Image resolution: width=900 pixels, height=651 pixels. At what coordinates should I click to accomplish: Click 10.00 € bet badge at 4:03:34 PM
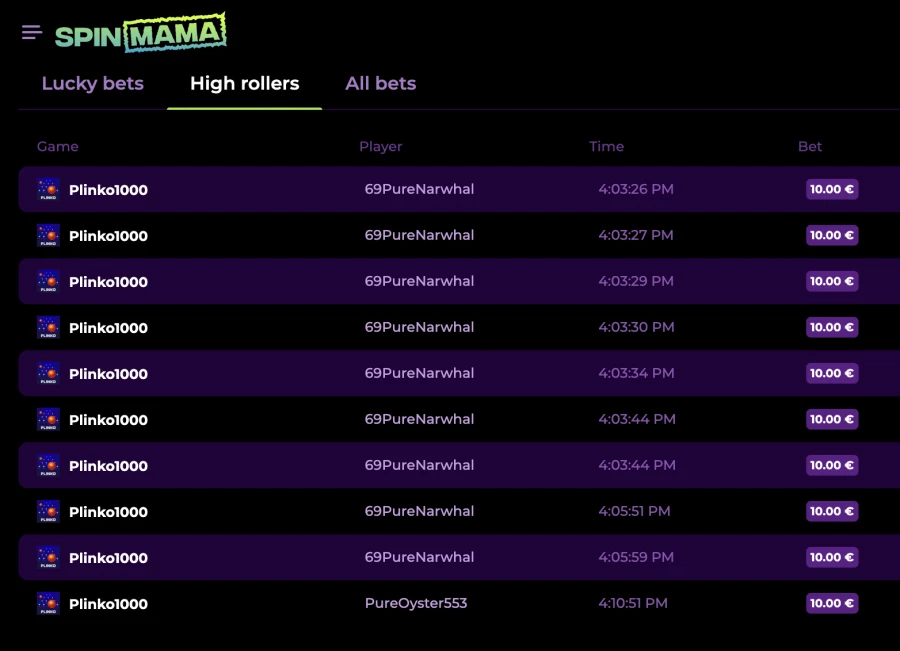pyautogui.click(x=832, y=373)
